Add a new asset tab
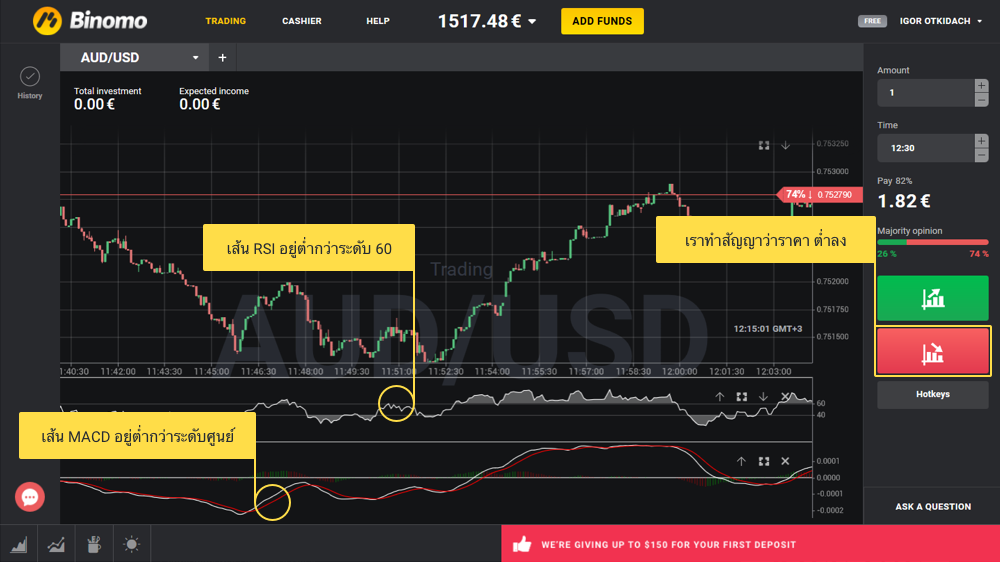1000x562 pixels. 222,58
